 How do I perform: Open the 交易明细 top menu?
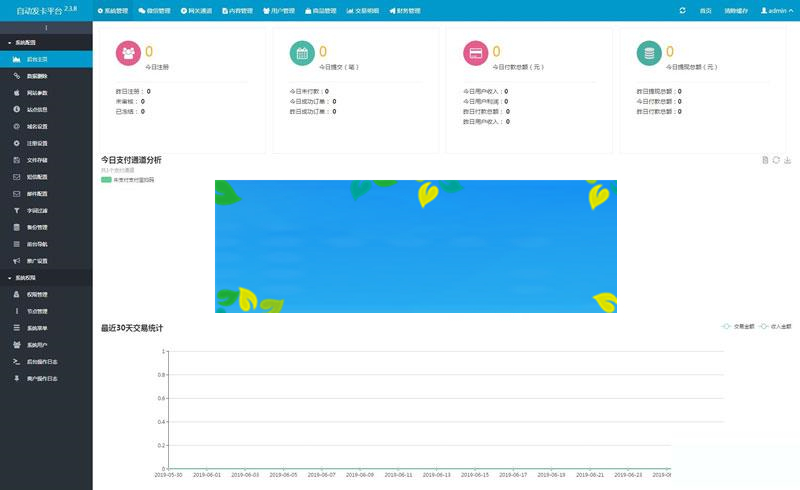(361, 10)
